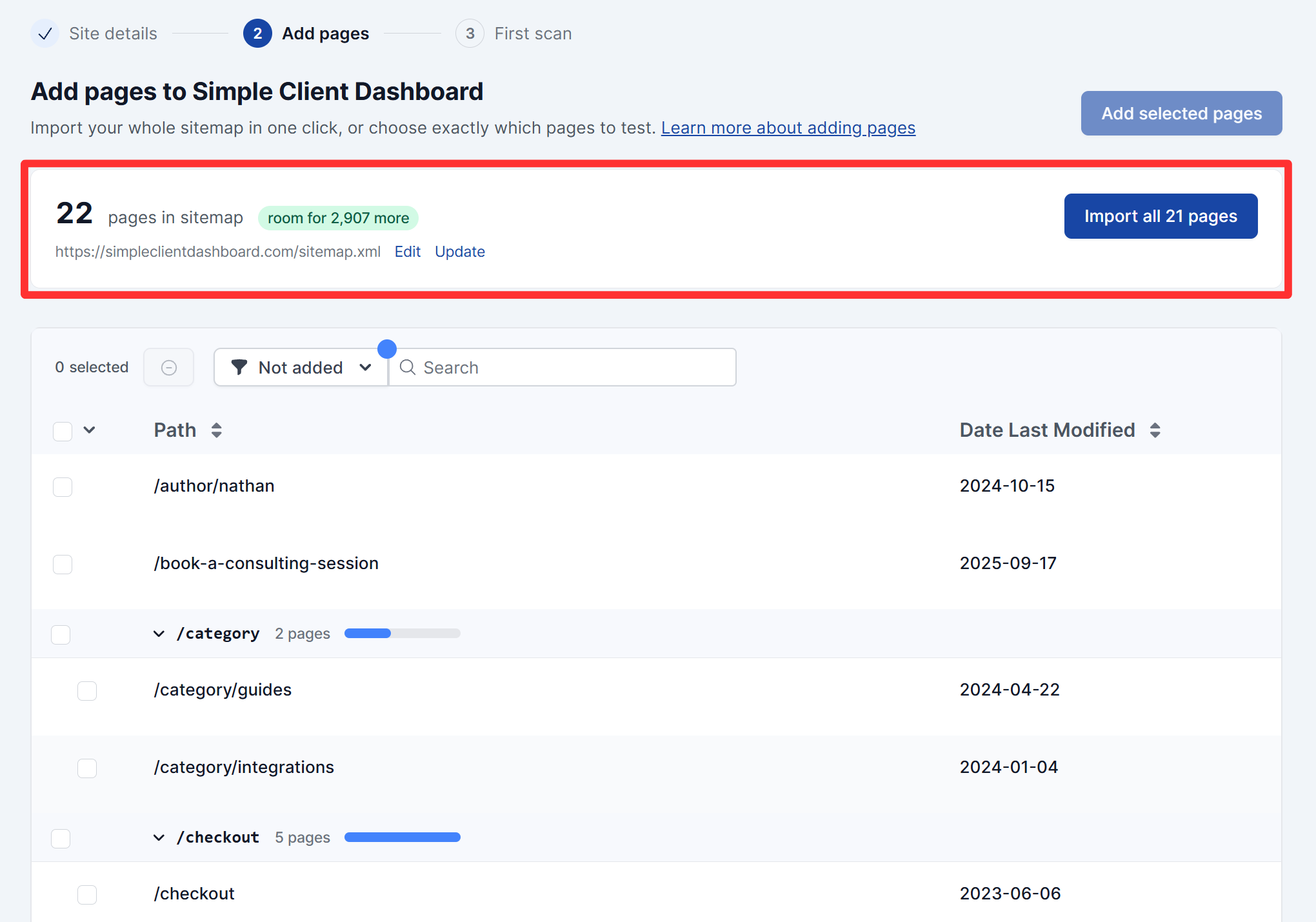
Task: Click the 2025-09-17 date cell
Action: pyautogui.click(x=1008, y=563)
